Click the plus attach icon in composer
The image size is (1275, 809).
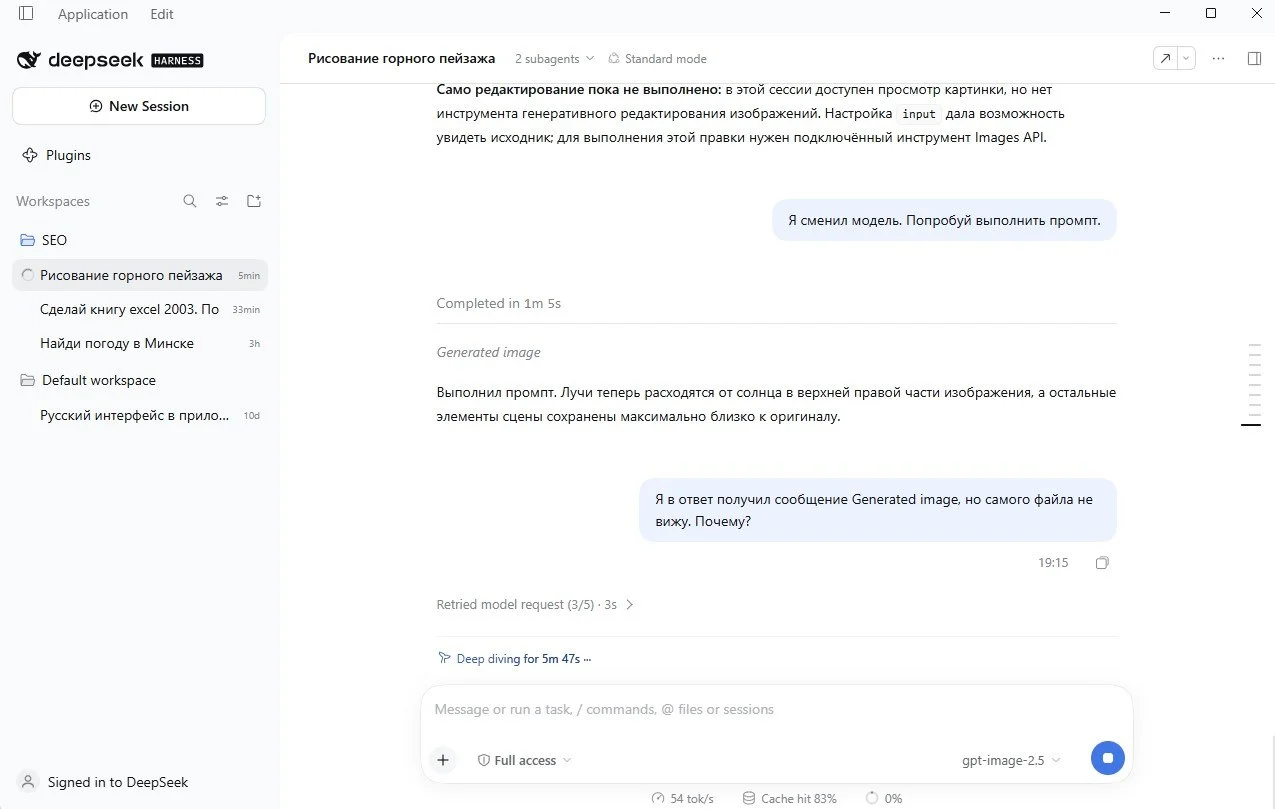[x=443, y=760]
